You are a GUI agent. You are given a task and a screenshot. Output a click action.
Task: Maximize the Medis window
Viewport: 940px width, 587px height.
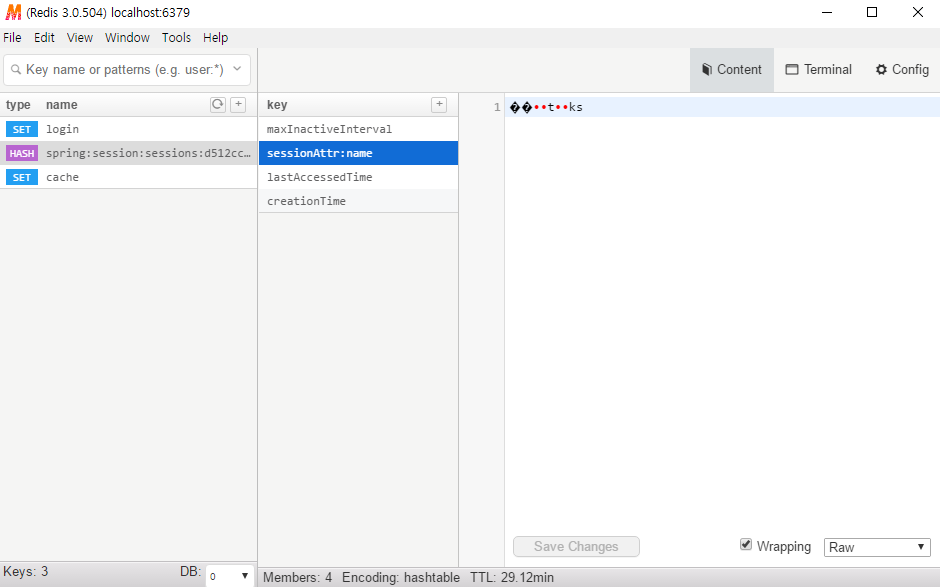872,12
